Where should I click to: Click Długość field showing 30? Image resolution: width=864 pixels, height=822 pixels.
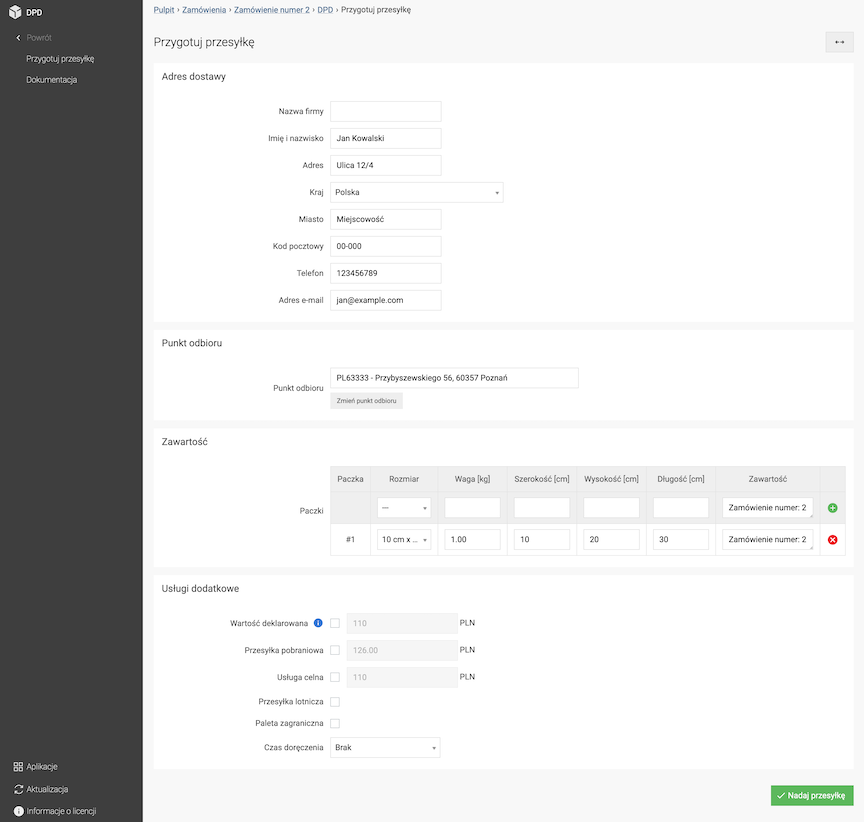681,540
